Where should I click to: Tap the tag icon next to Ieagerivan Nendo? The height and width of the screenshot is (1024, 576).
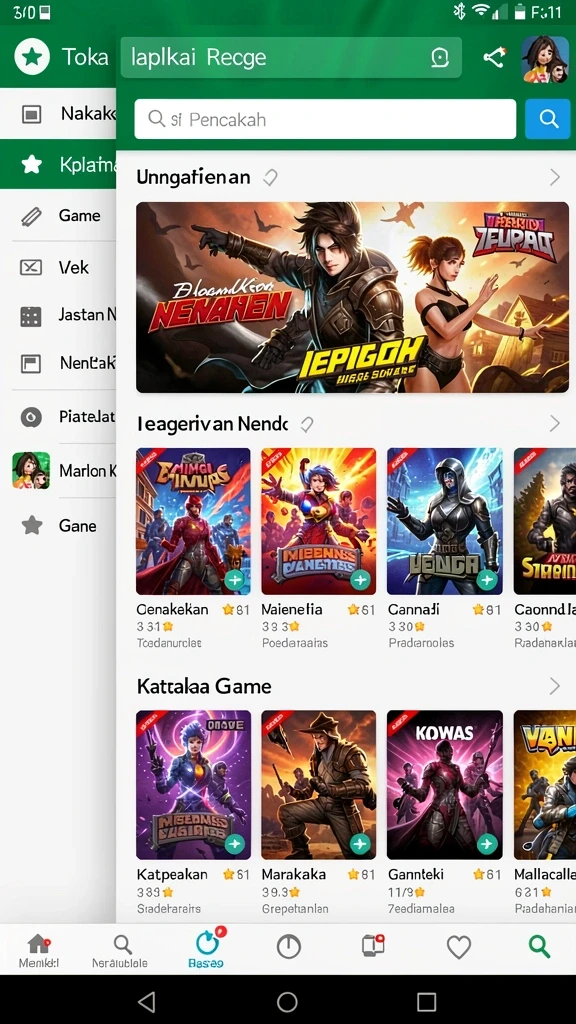click(307, 425)
